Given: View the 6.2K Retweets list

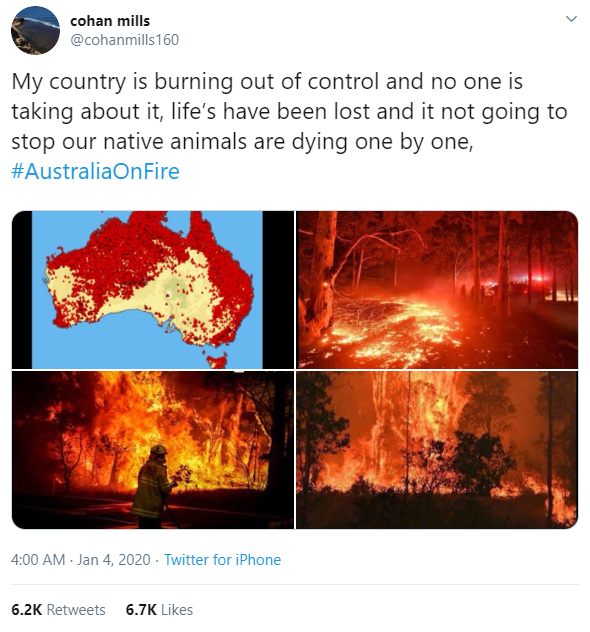Looking at the screenshot, I should point(58,610).
